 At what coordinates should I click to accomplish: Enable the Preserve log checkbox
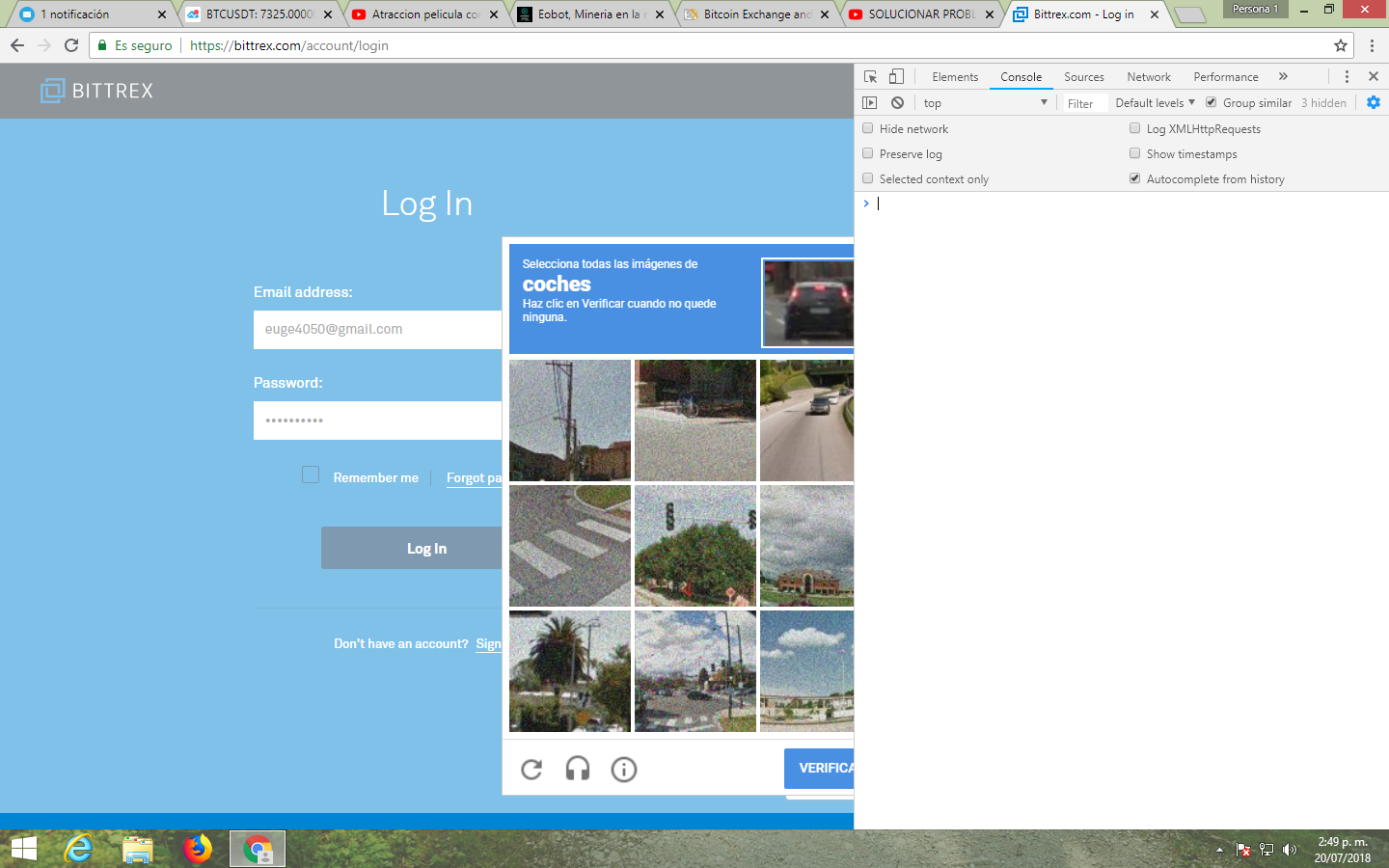coord(868,153)
